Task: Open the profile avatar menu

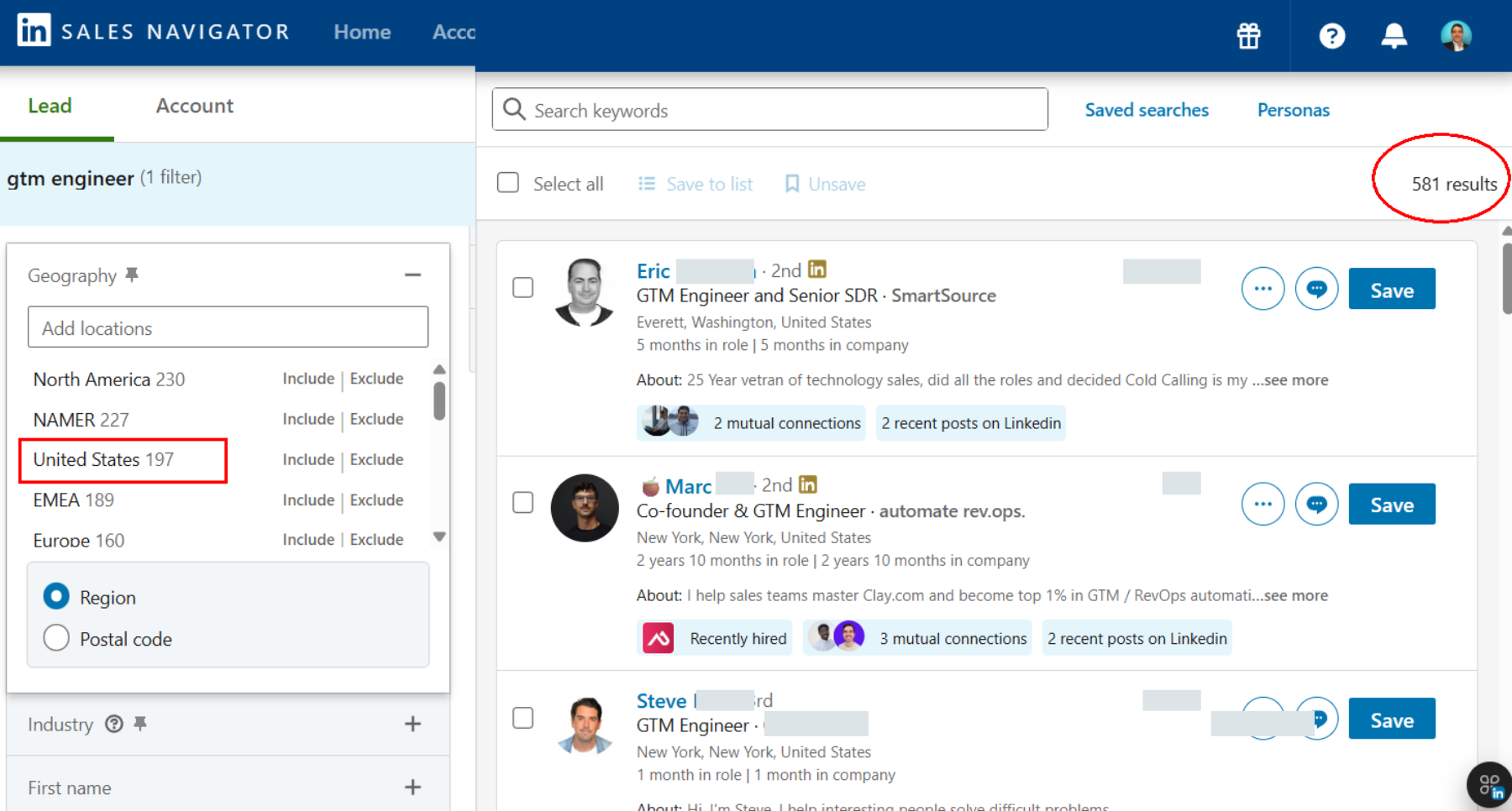Action: 1456,35
